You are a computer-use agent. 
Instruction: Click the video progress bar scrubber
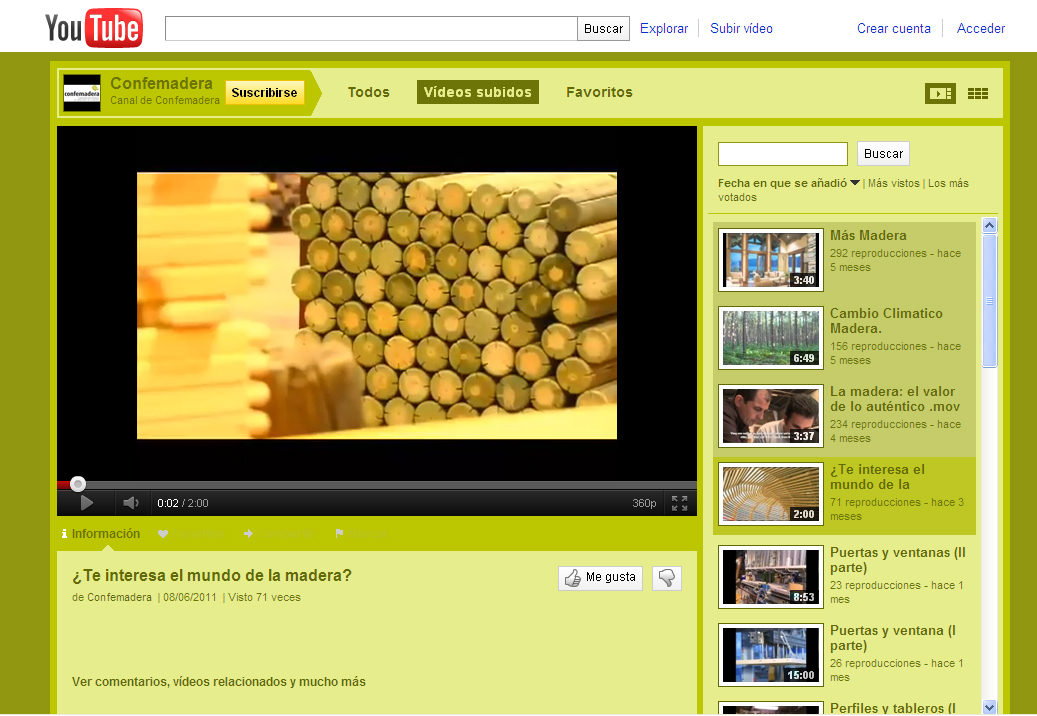tap(78, 484)
